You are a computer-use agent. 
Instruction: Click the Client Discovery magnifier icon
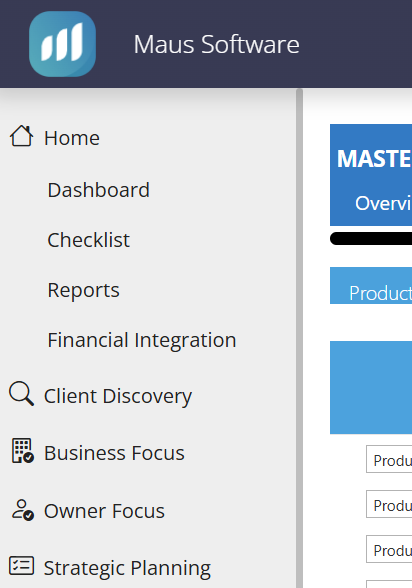coord(21,394)
